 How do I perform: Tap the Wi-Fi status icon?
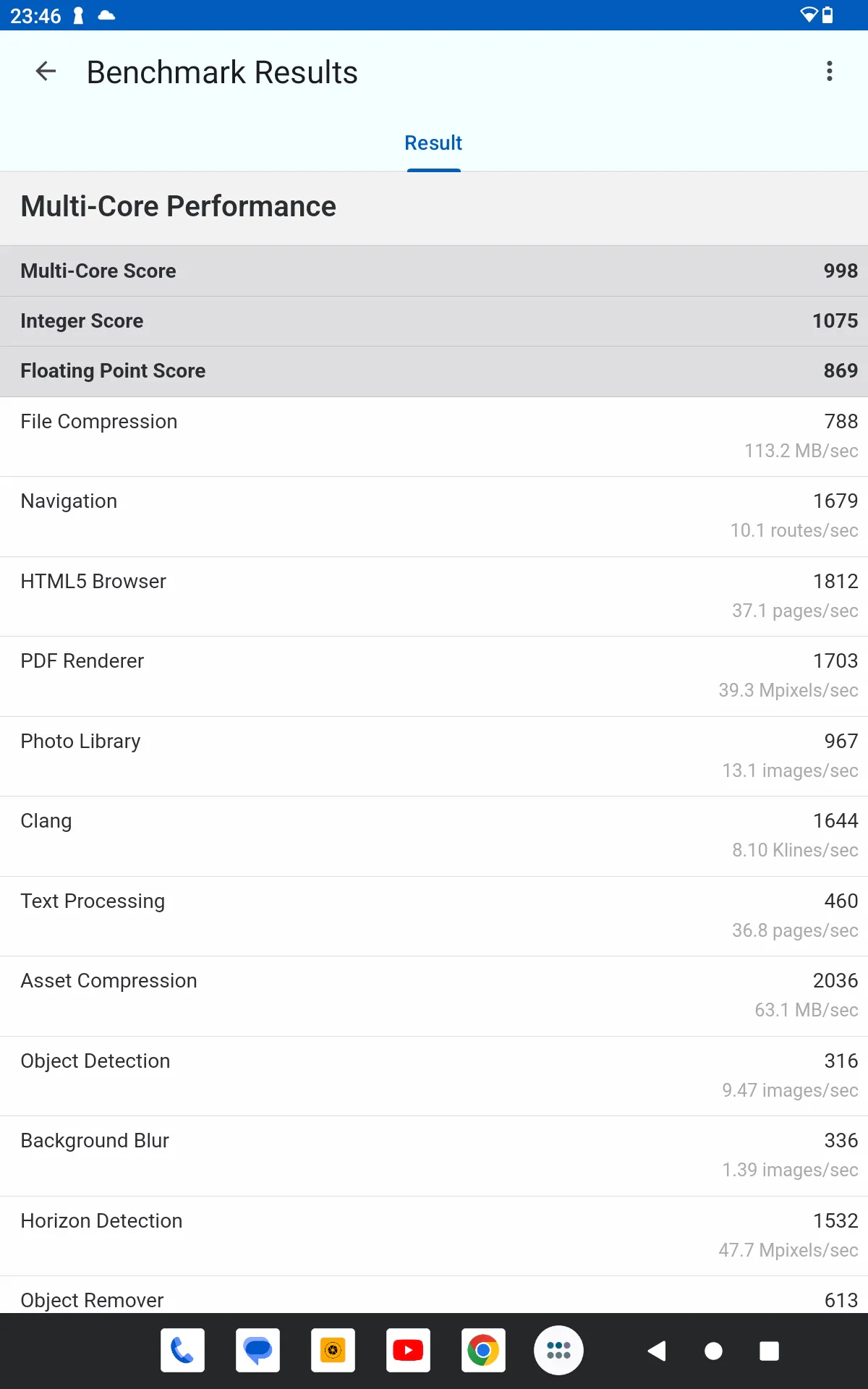click(809, 15)
